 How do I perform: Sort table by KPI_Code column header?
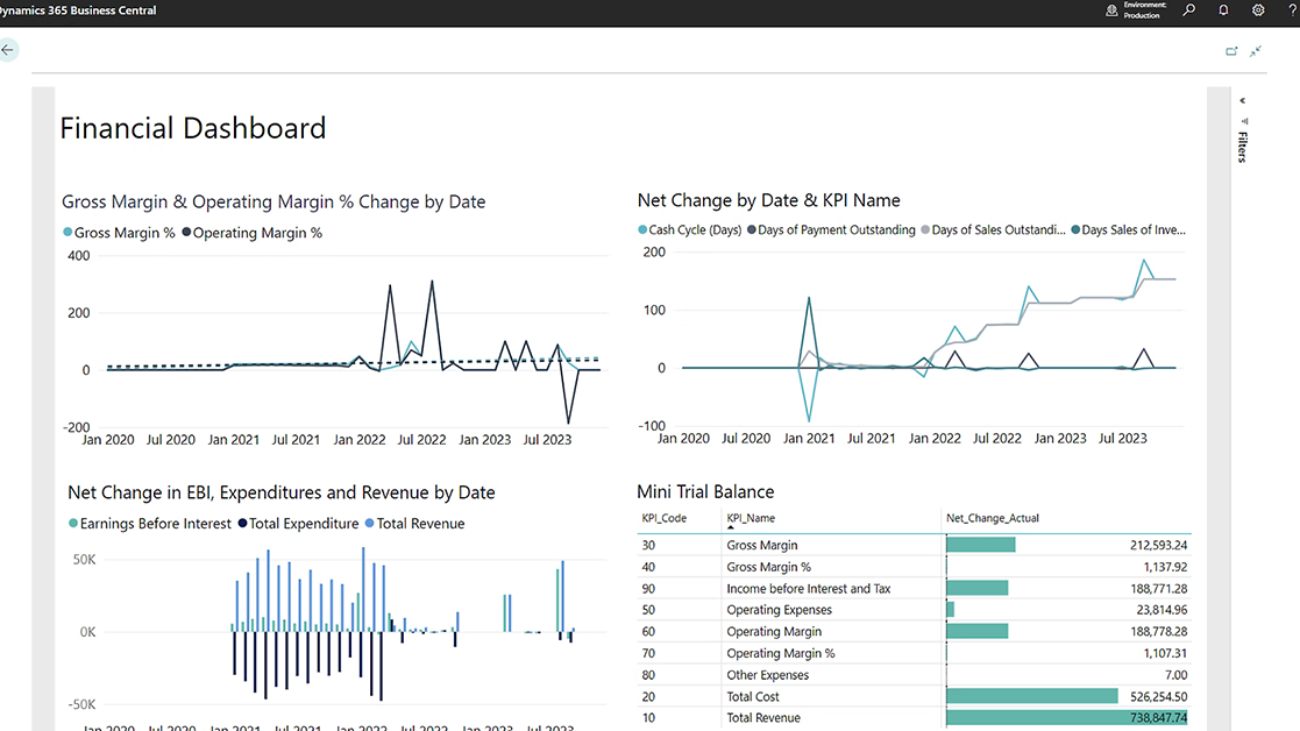click(x=664, y=518)
